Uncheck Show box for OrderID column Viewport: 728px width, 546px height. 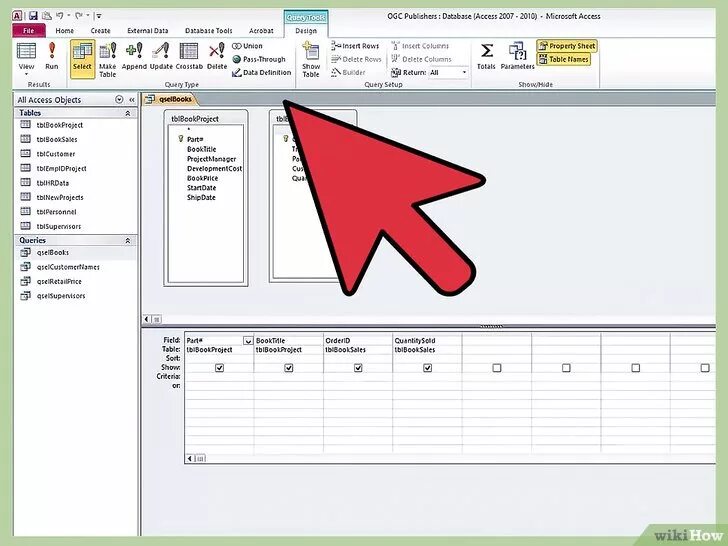click(358, 368)
